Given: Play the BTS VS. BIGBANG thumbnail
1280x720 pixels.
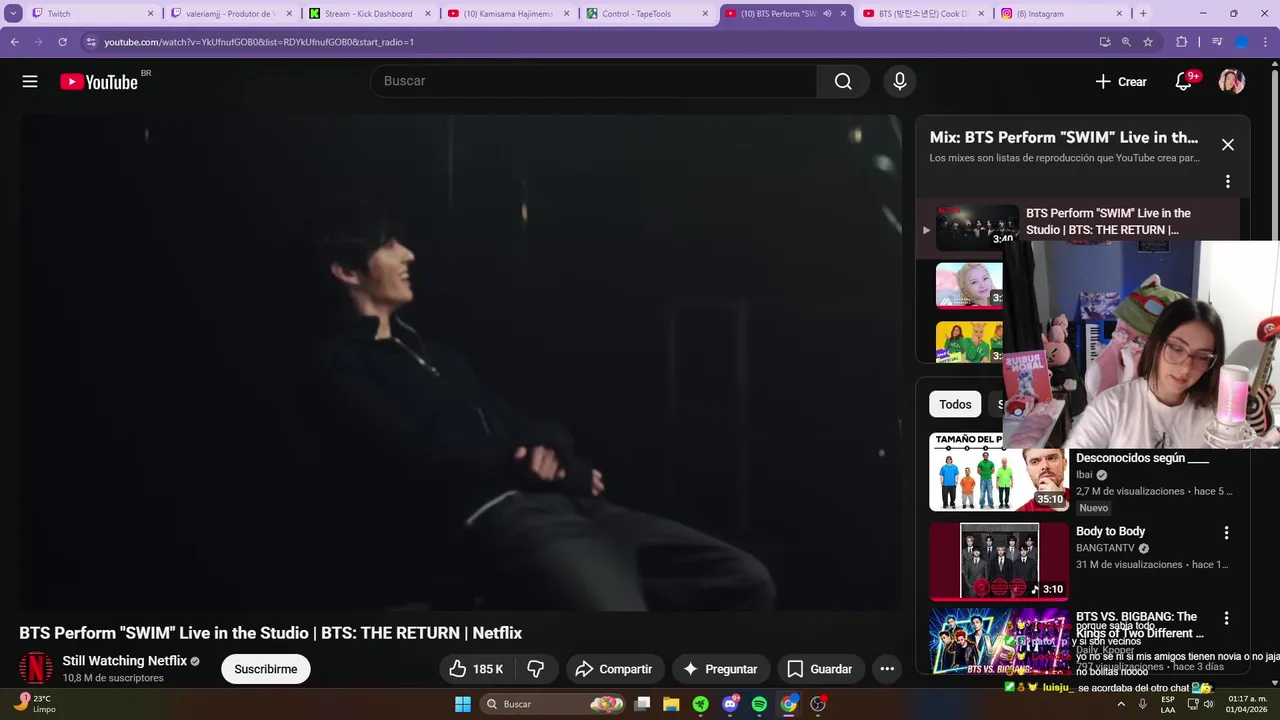Looking at the screenshot, I should (999, 642).
